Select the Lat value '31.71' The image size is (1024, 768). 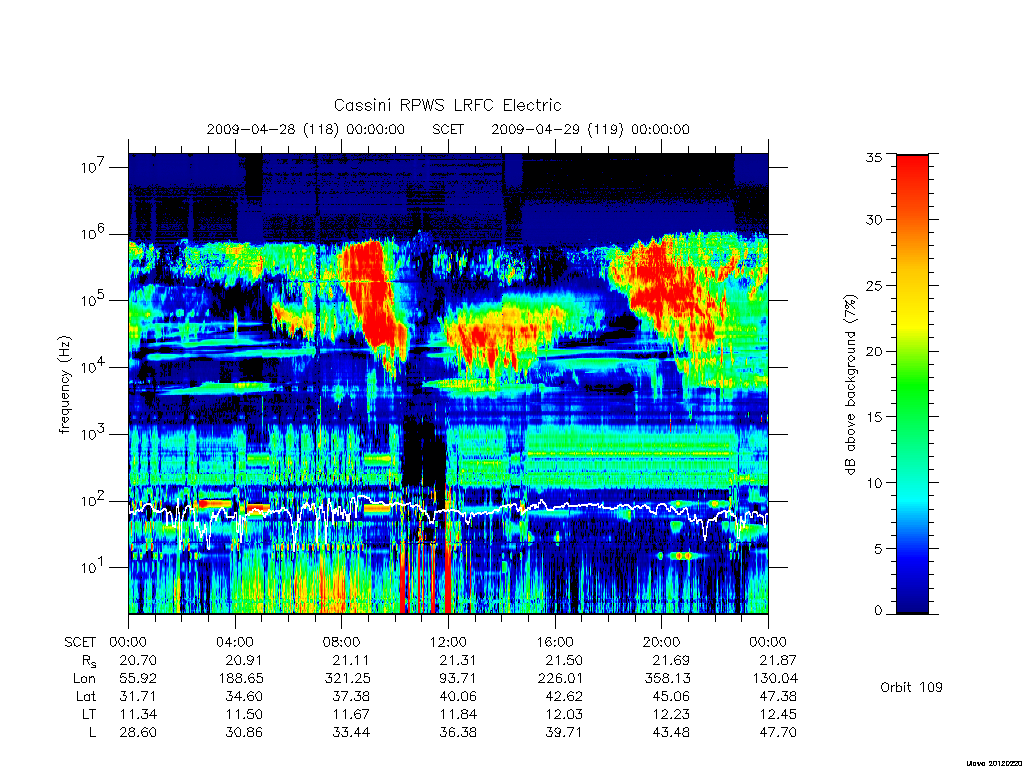138,696
